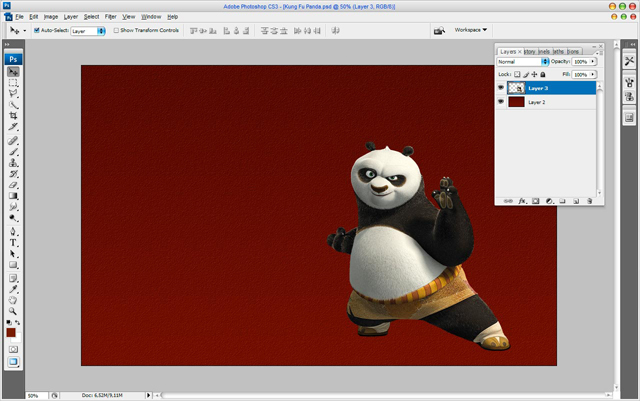640x401 pixels.
Task: Select the Healing Brush tool
Action: [13, 141]
